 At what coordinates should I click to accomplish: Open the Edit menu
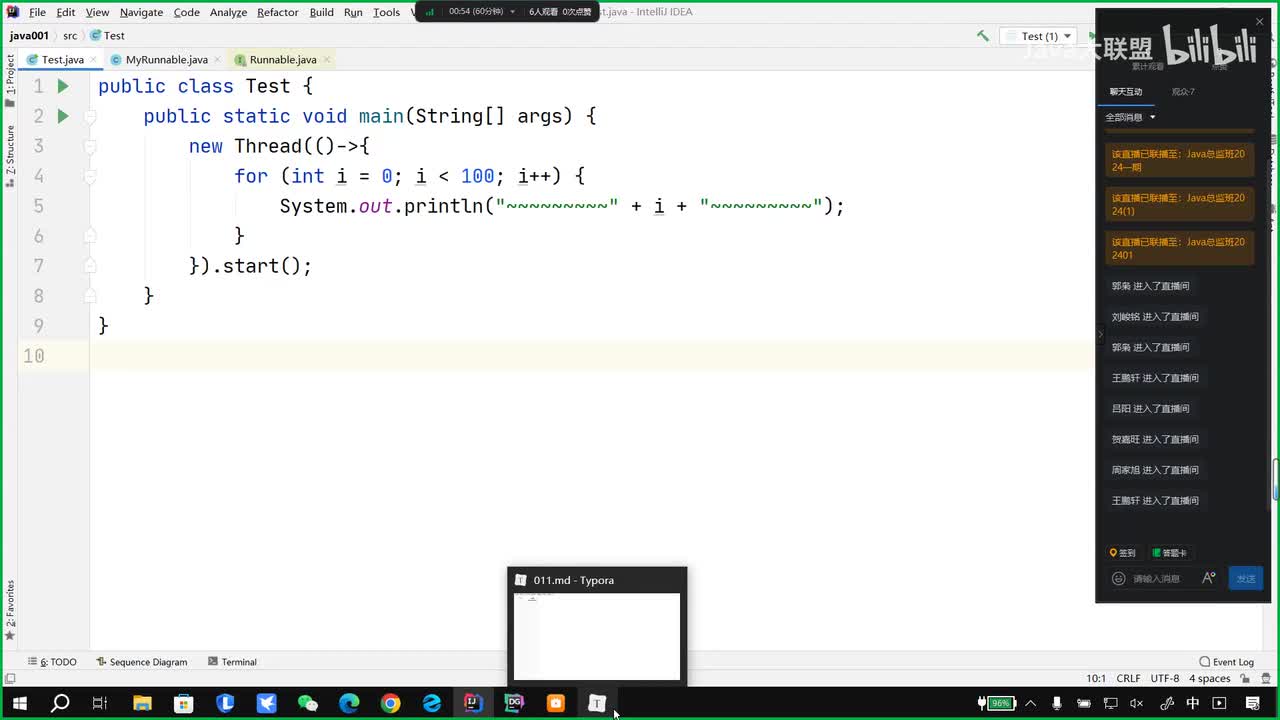point(66,12)
